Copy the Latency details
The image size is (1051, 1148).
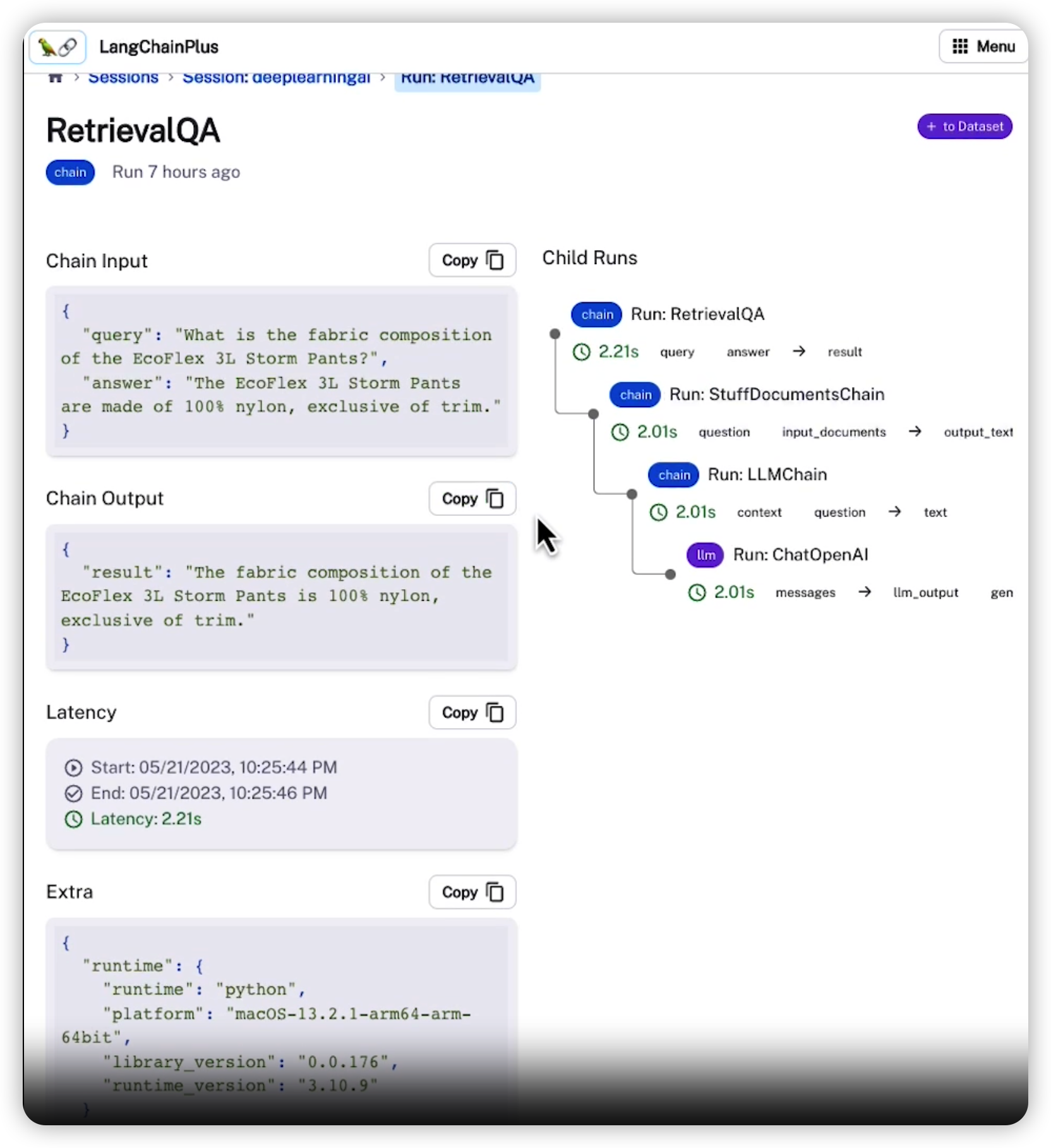pyautogui.click(x=472, y=712)
